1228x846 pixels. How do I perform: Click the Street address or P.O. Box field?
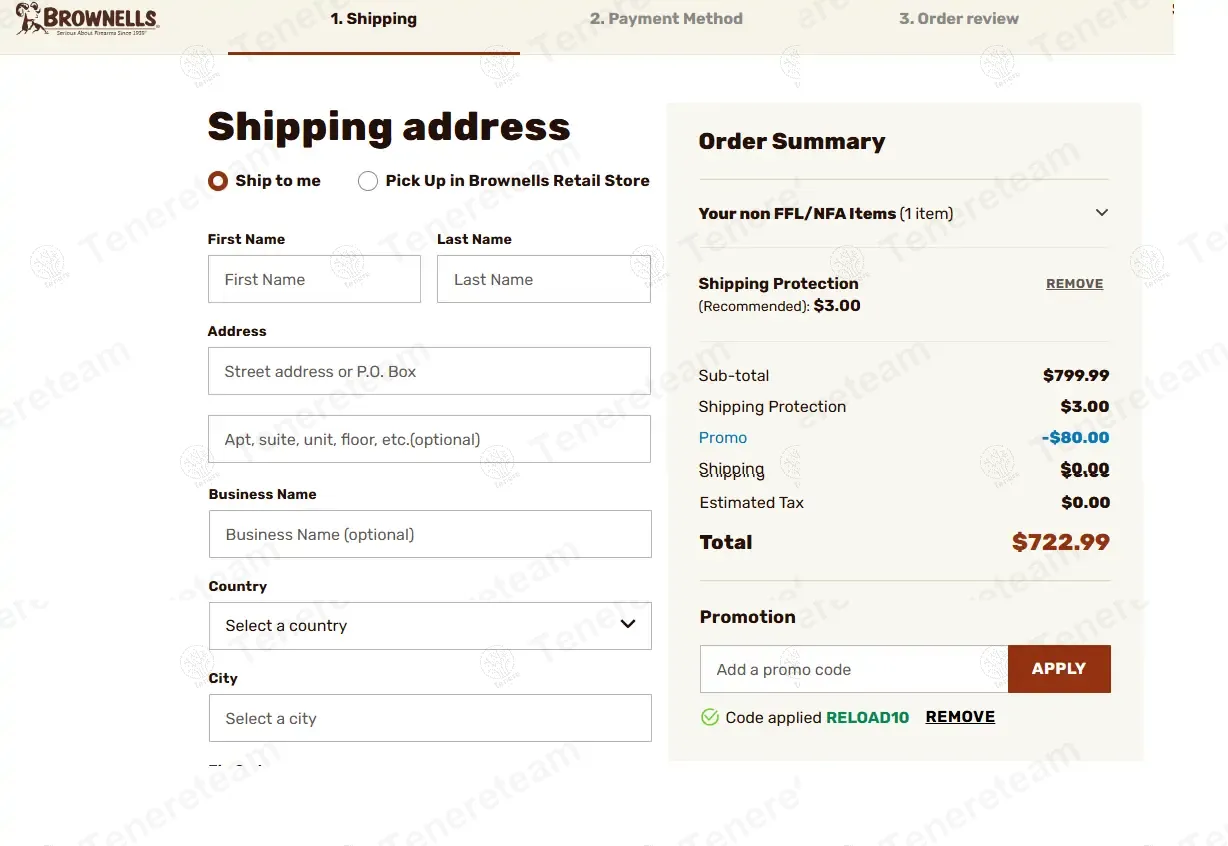(429, 371)
